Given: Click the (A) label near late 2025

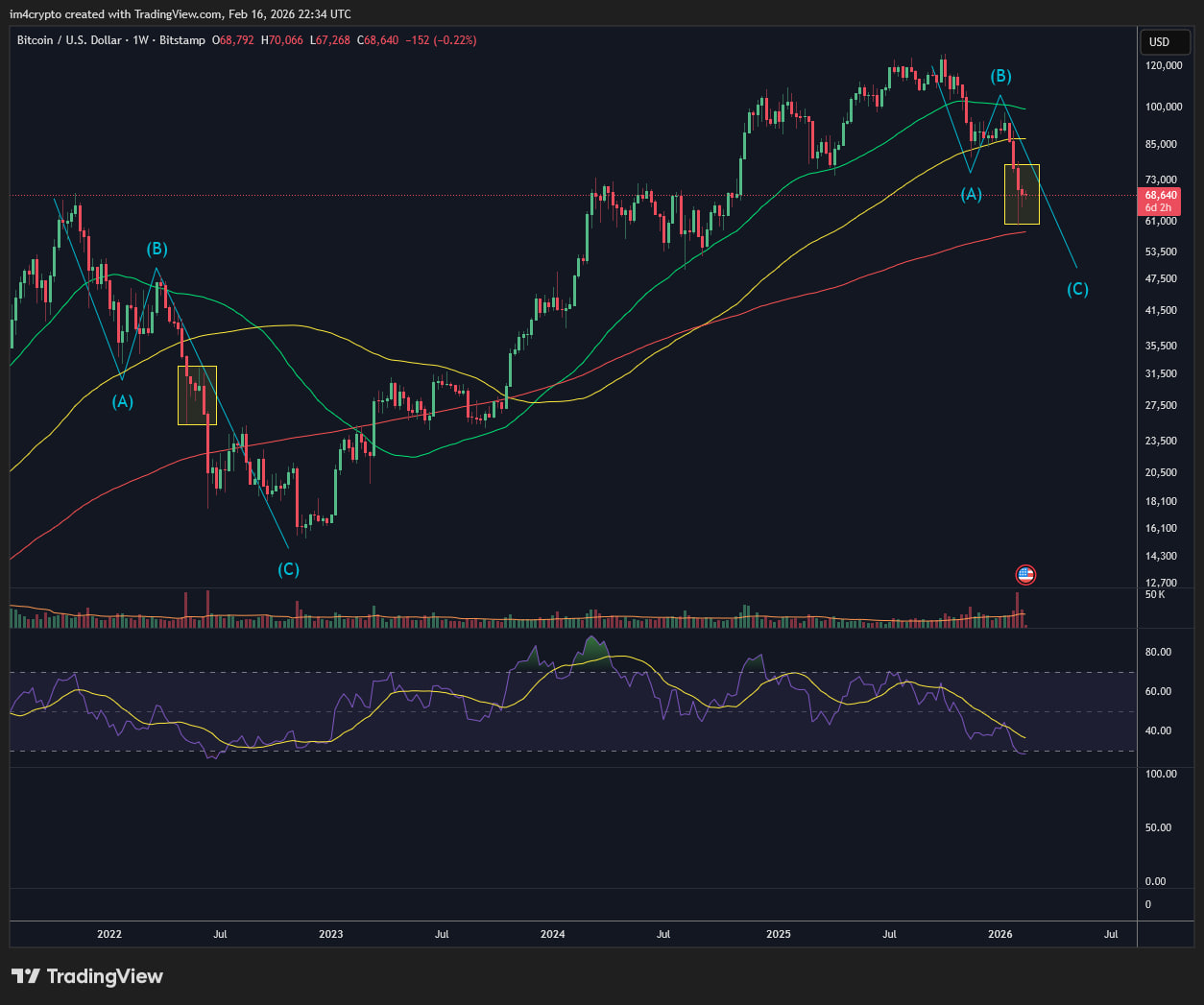Looking at the screenshot, I should coord(972,195).
